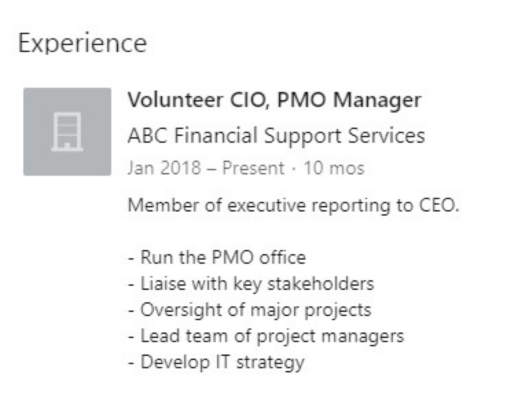This screenshot has height=420, width=529.
Task: Click the word 'Volunteer' in the job title
Action: (175, 100)
